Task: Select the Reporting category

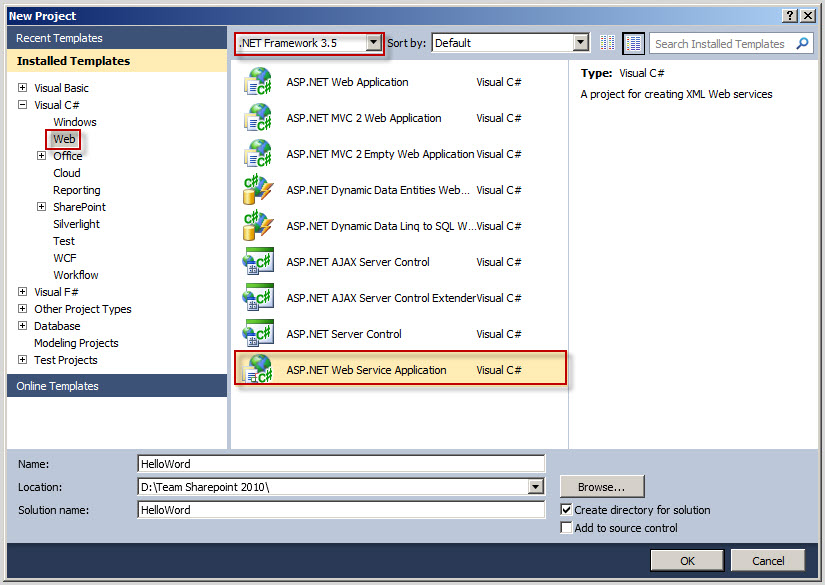Action: coord(77,190)
